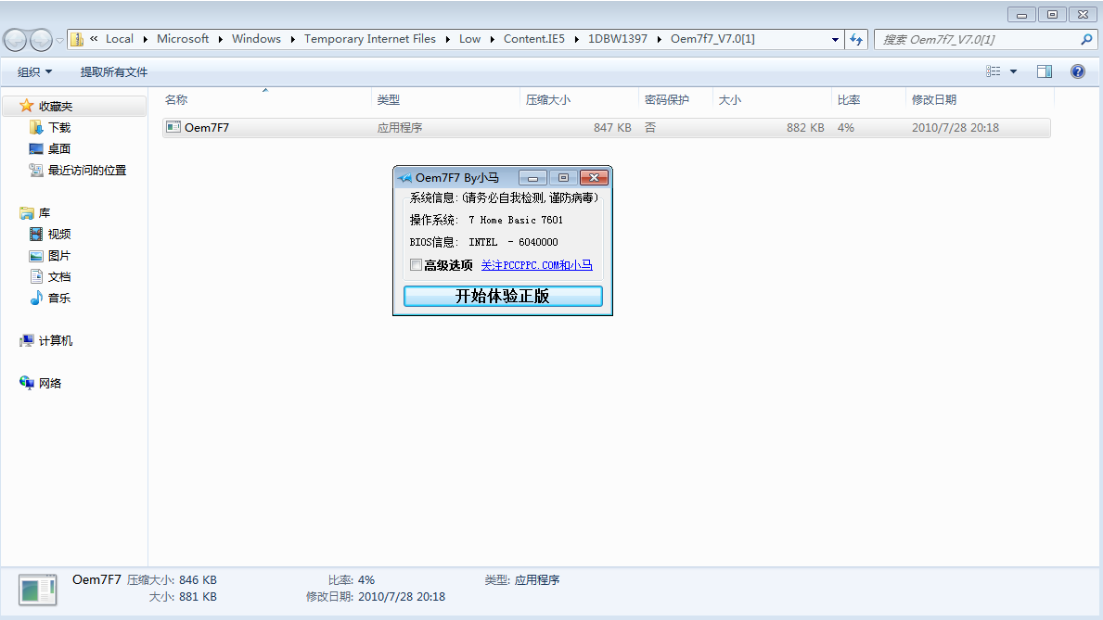
Task: Select 下载 in the navigation pane
Action: 59,128
